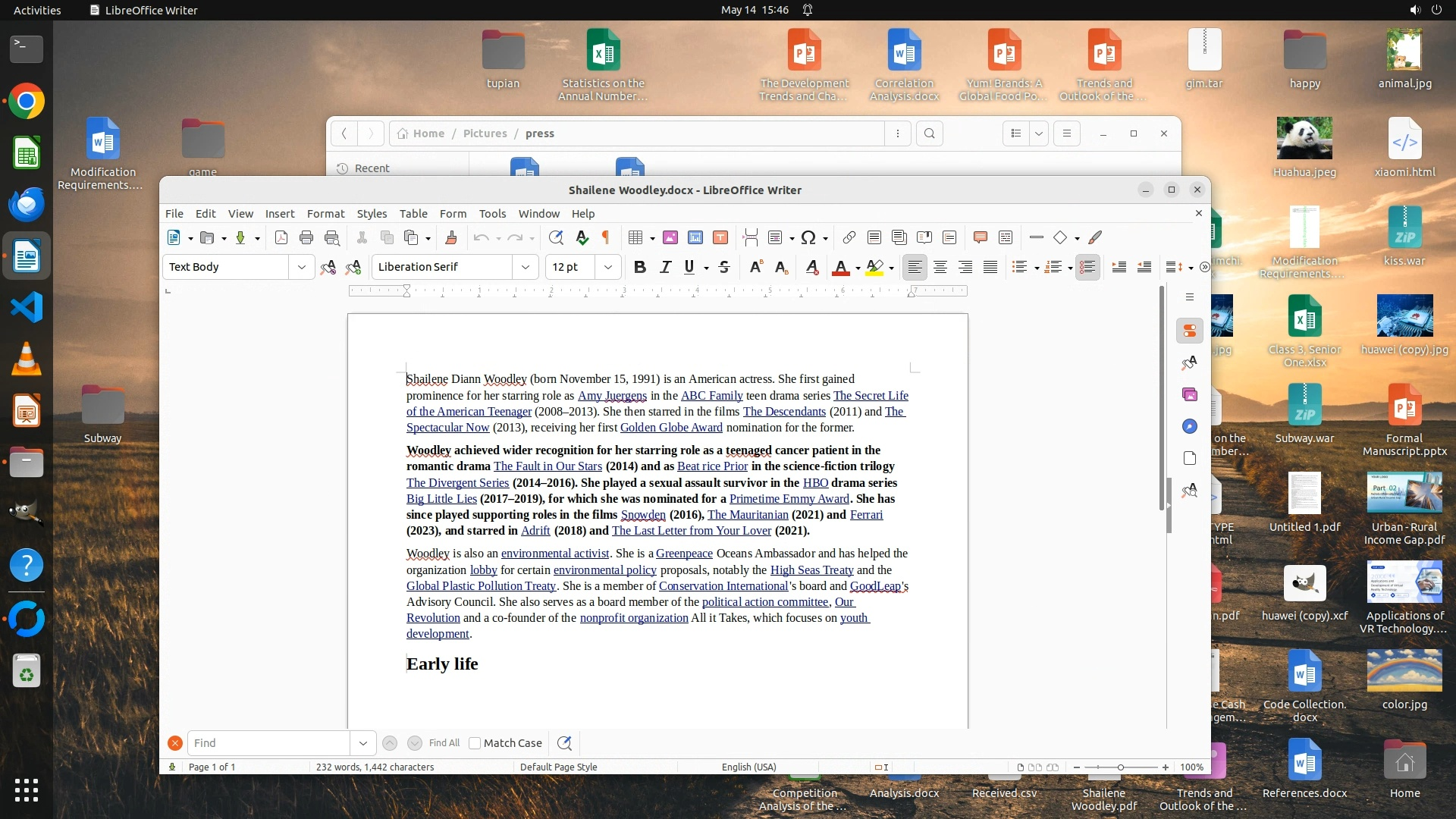The height and width of the screenshot is (819, 1456).
Task: Insert an image from toolbar
Action: click(670, 238)
